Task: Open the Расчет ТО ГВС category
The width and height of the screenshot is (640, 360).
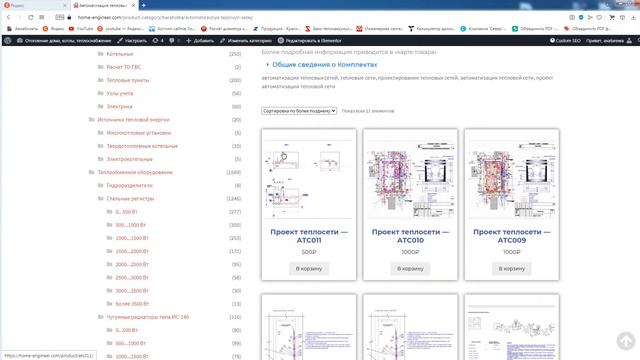Action: (124, 67)
